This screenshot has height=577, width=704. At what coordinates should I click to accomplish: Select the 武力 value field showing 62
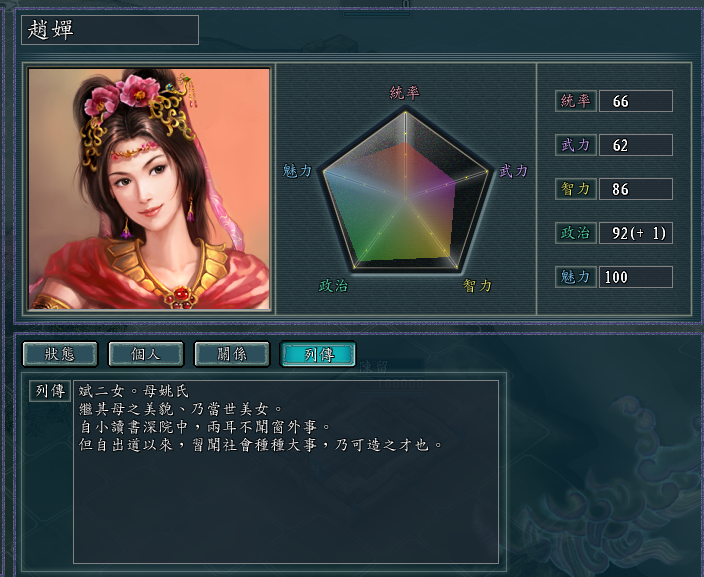tap(636, 145)
